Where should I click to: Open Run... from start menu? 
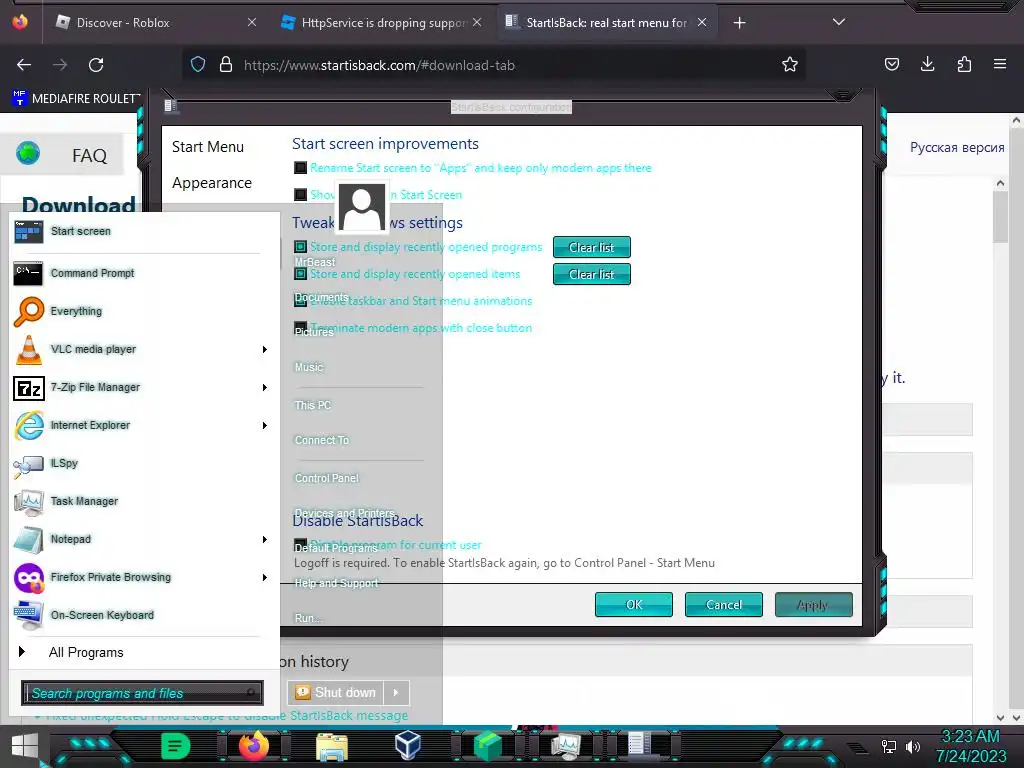[x=308, y=618]
